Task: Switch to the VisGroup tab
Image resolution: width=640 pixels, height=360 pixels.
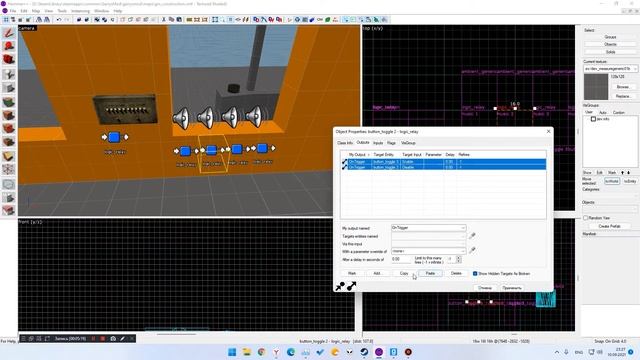Action: [x=408, y=143]
